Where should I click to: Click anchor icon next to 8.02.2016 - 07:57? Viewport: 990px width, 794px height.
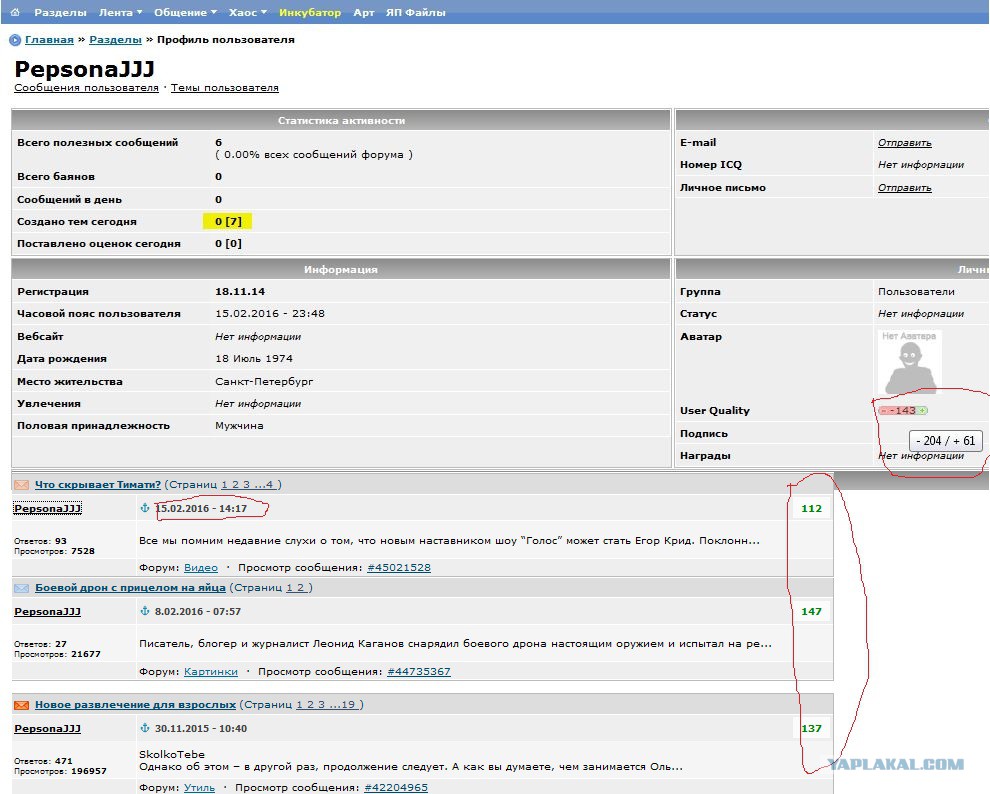click(145, 611)
